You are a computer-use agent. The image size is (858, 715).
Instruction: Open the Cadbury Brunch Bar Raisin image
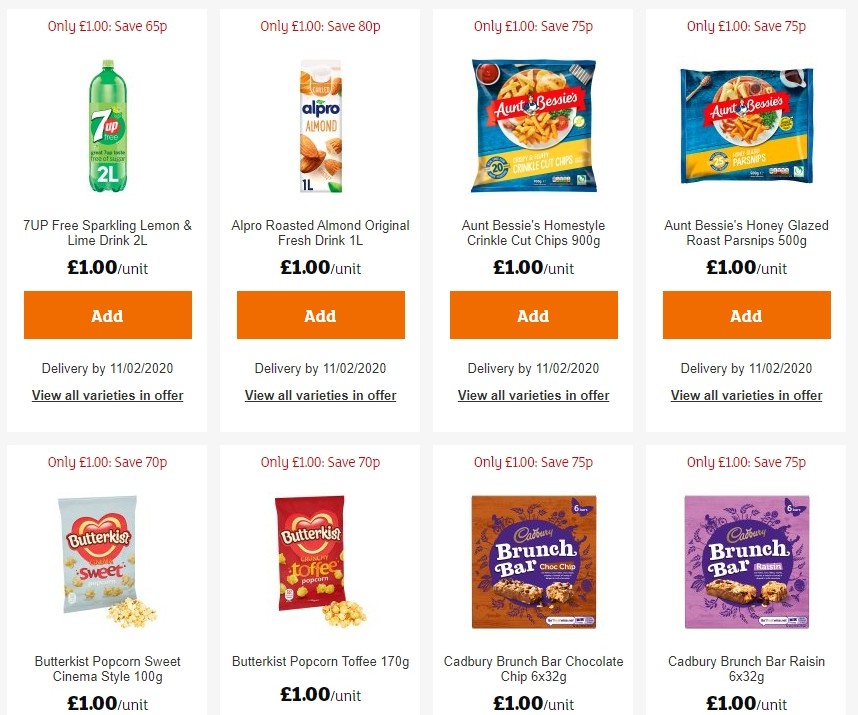[x=746, y=562]
